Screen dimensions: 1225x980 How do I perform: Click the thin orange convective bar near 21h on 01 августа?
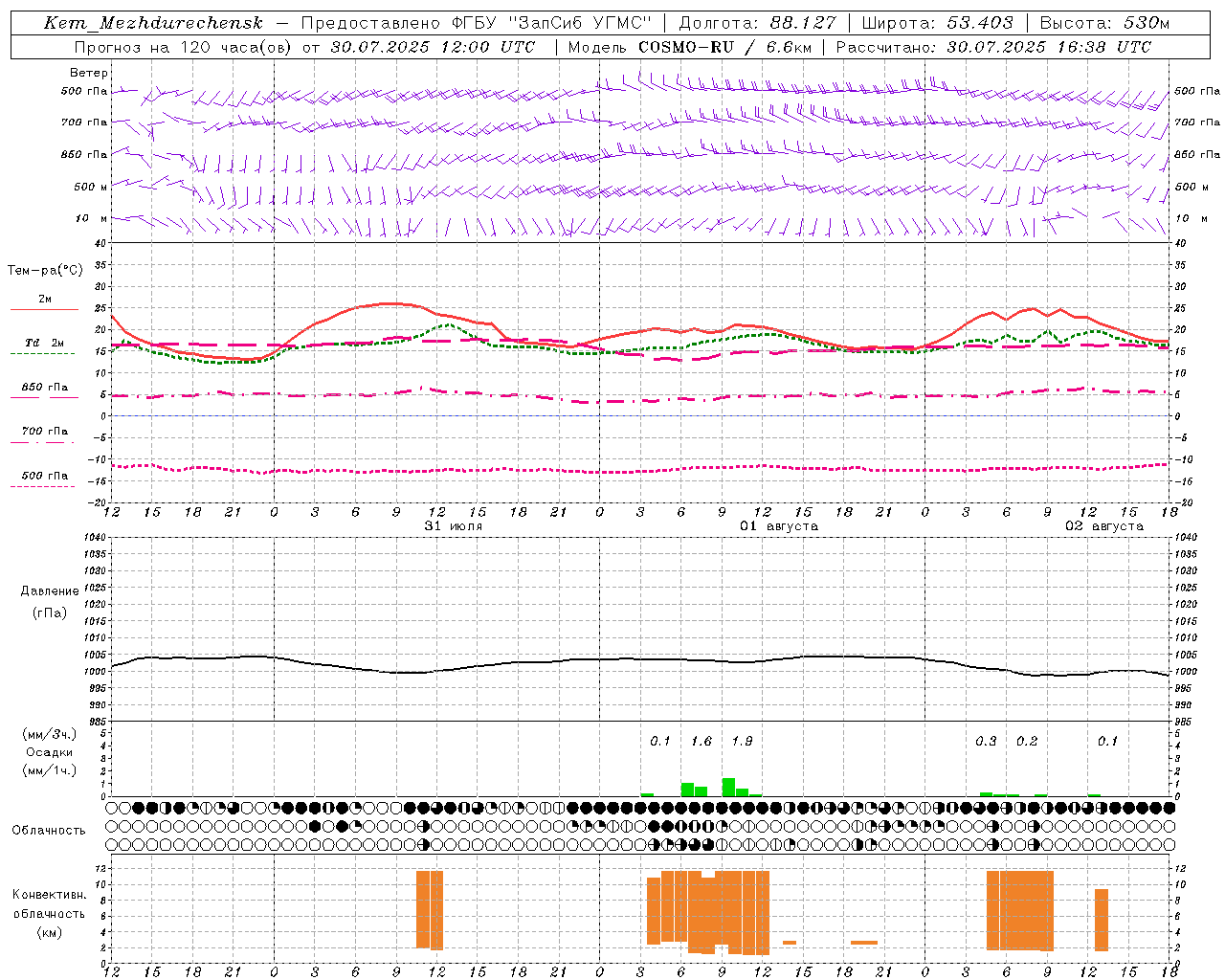coord(864,943)
